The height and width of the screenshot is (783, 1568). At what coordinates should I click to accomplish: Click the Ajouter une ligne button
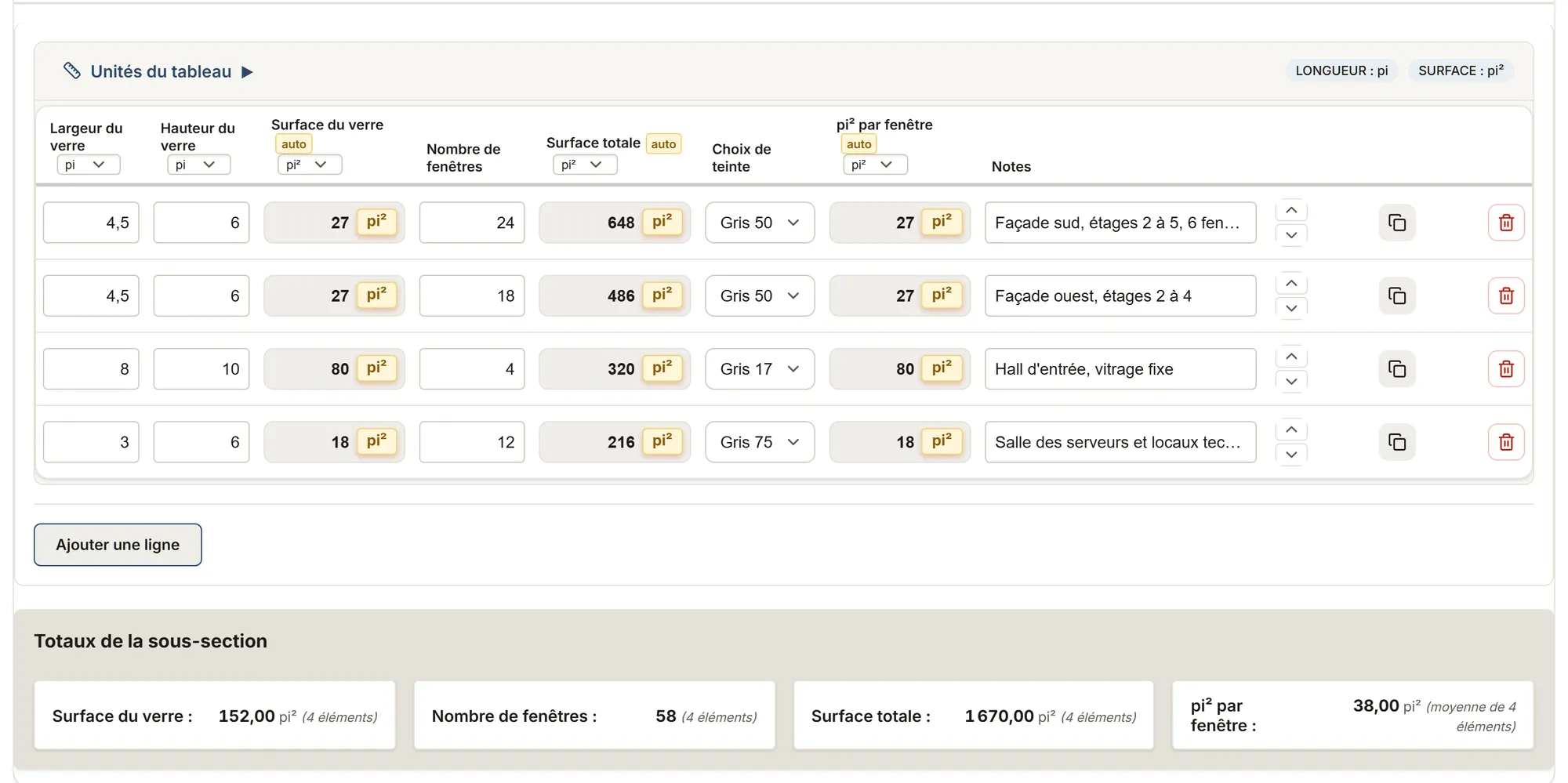coord(118,545)
